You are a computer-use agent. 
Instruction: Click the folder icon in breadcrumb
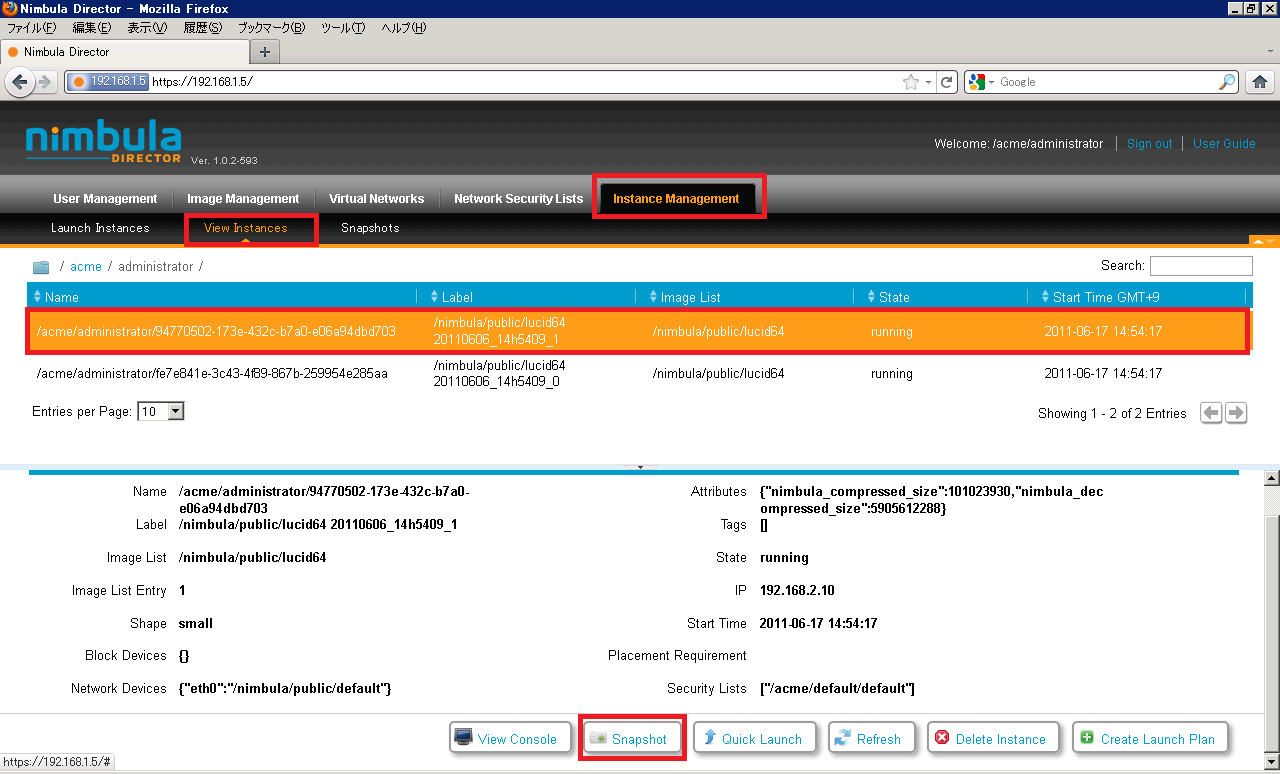click(41, 267)
